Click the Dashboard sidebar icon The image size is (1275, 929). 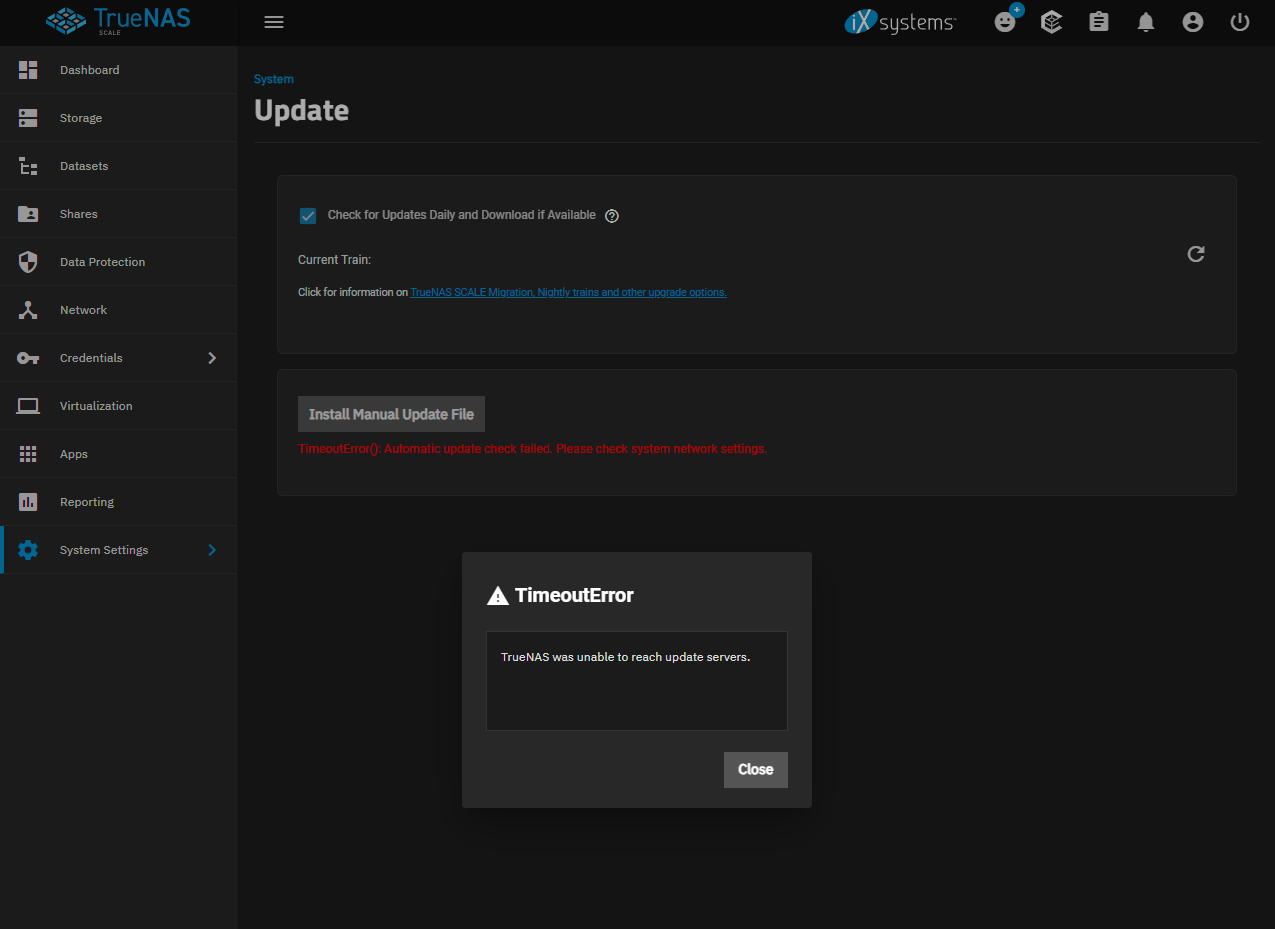(x=28, y=70)
